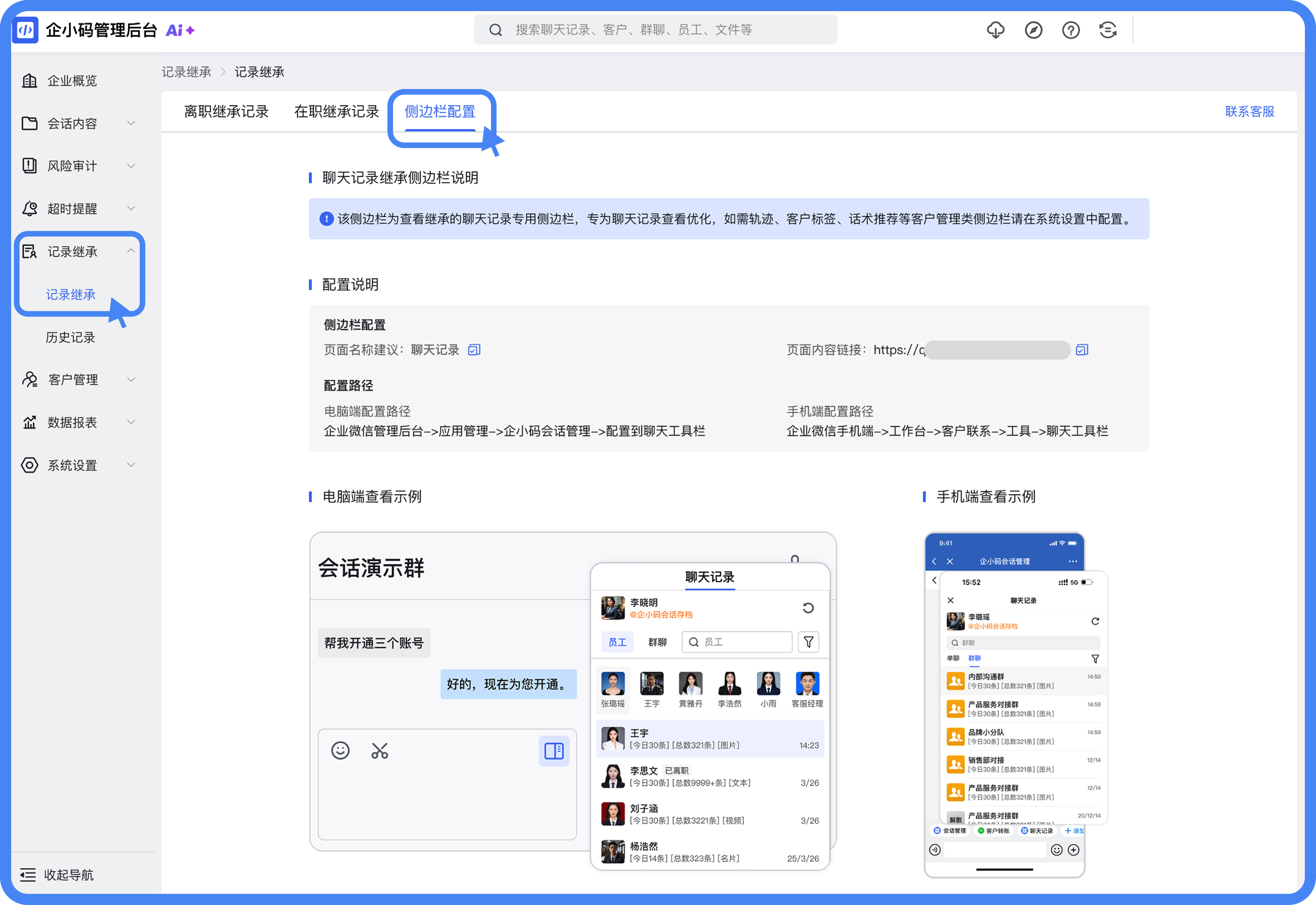
Task: Expand the 超时提醒 menu chevron
Action: [x=131, y=209]
